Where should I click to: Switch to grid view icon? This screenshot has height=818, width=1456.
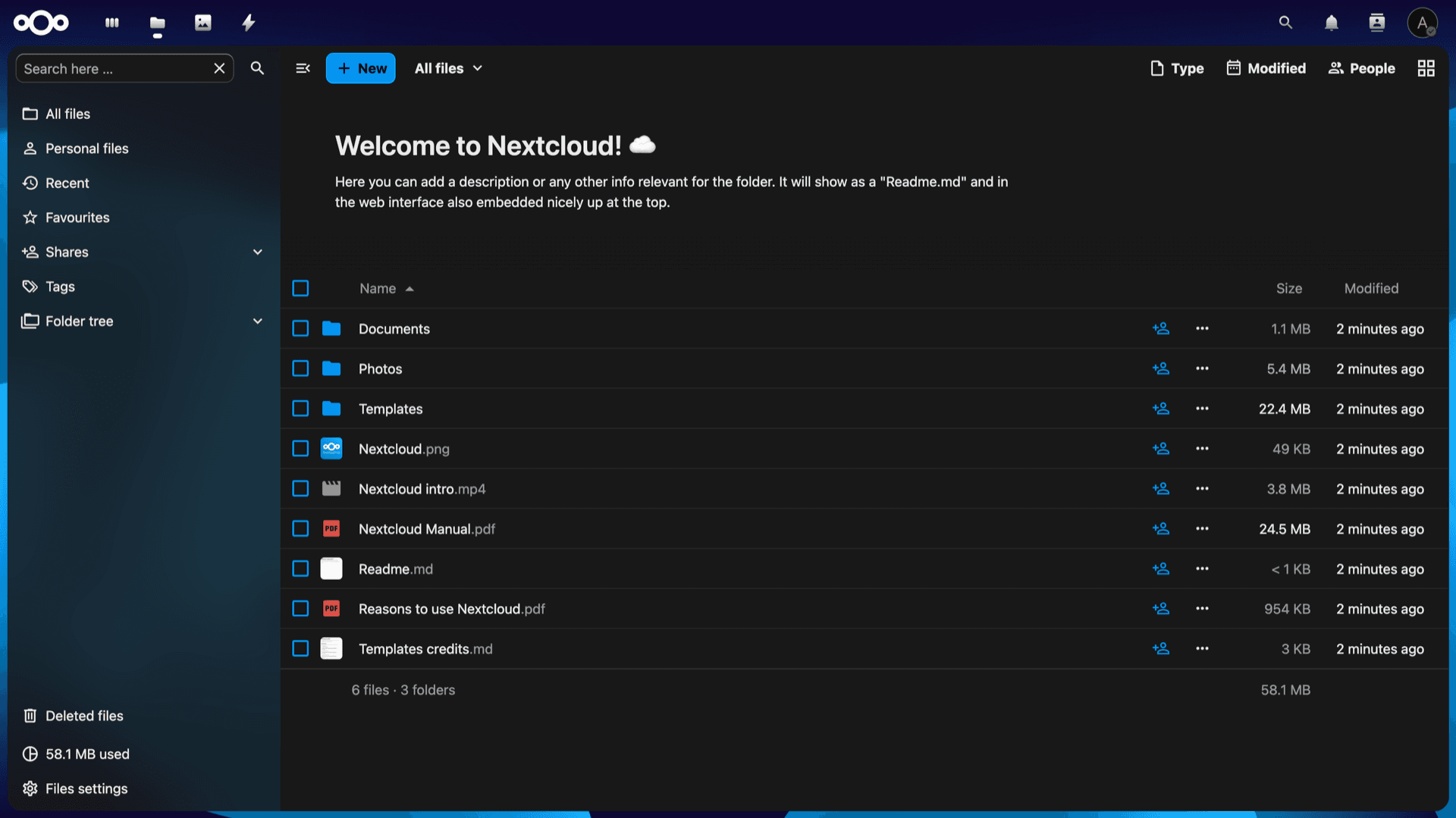click(x=1426, y=68)
